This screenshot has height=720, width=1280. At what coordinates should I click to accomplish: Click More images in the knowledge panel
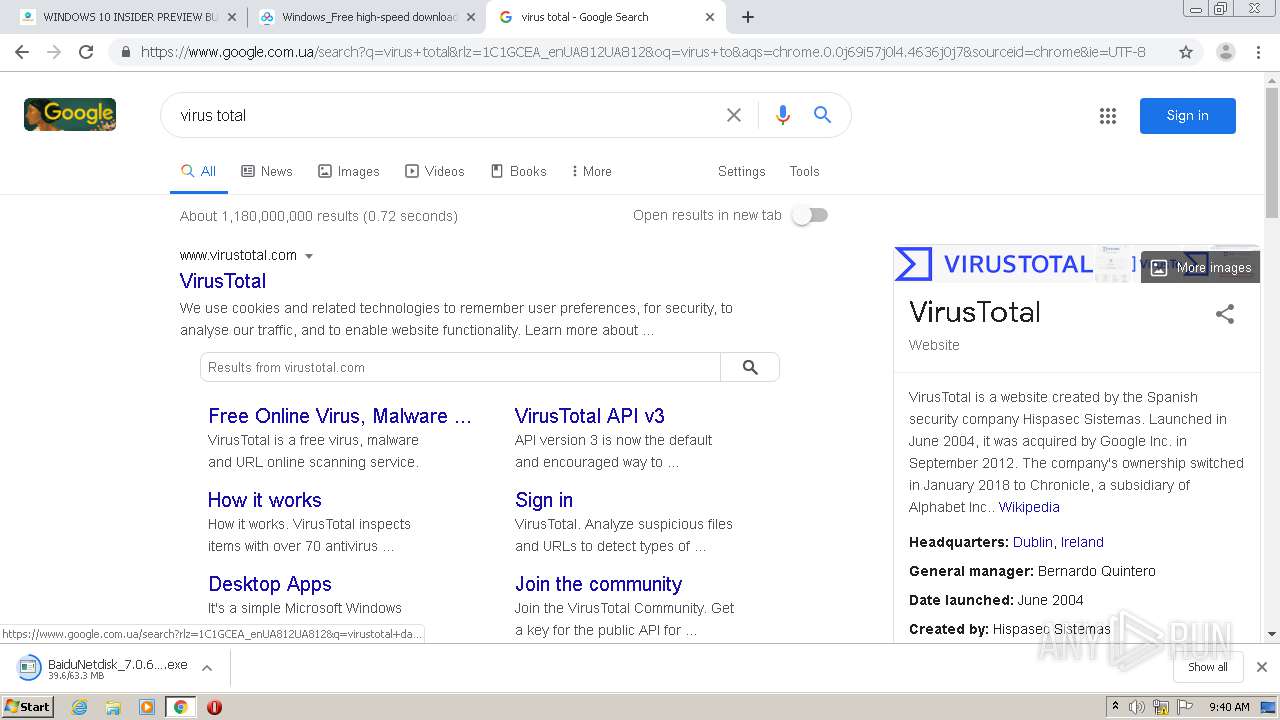(1201, 267)
